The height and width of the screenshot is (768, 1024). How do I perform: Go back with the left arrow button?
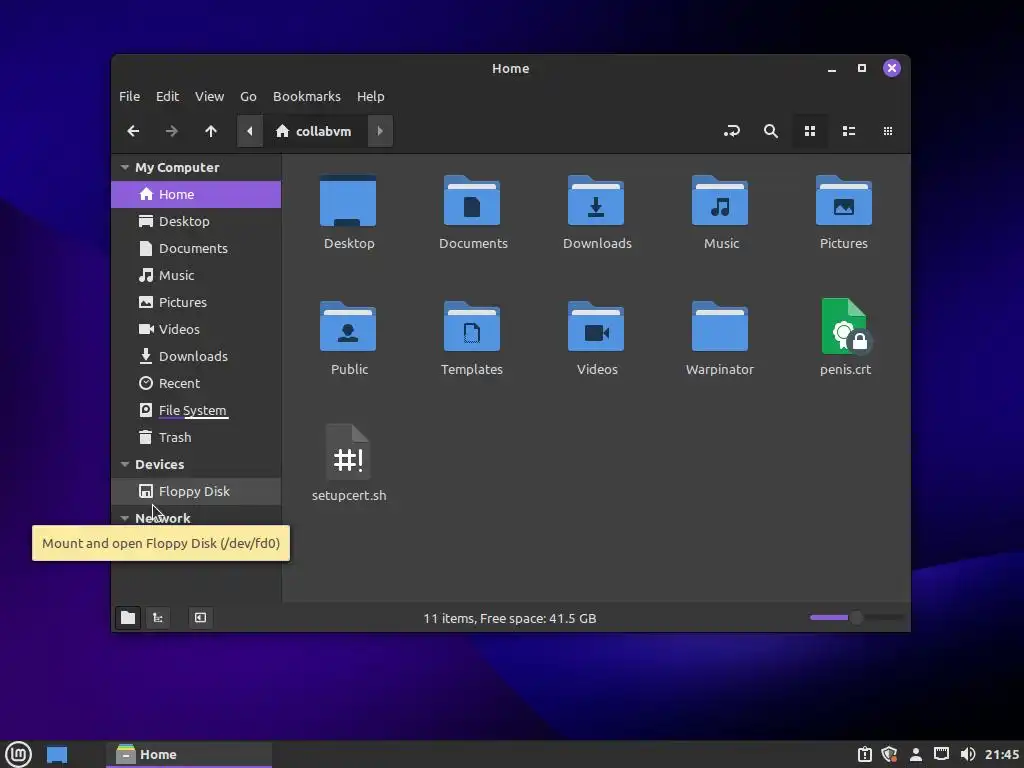pyautogui.click(x=133, y=131)
